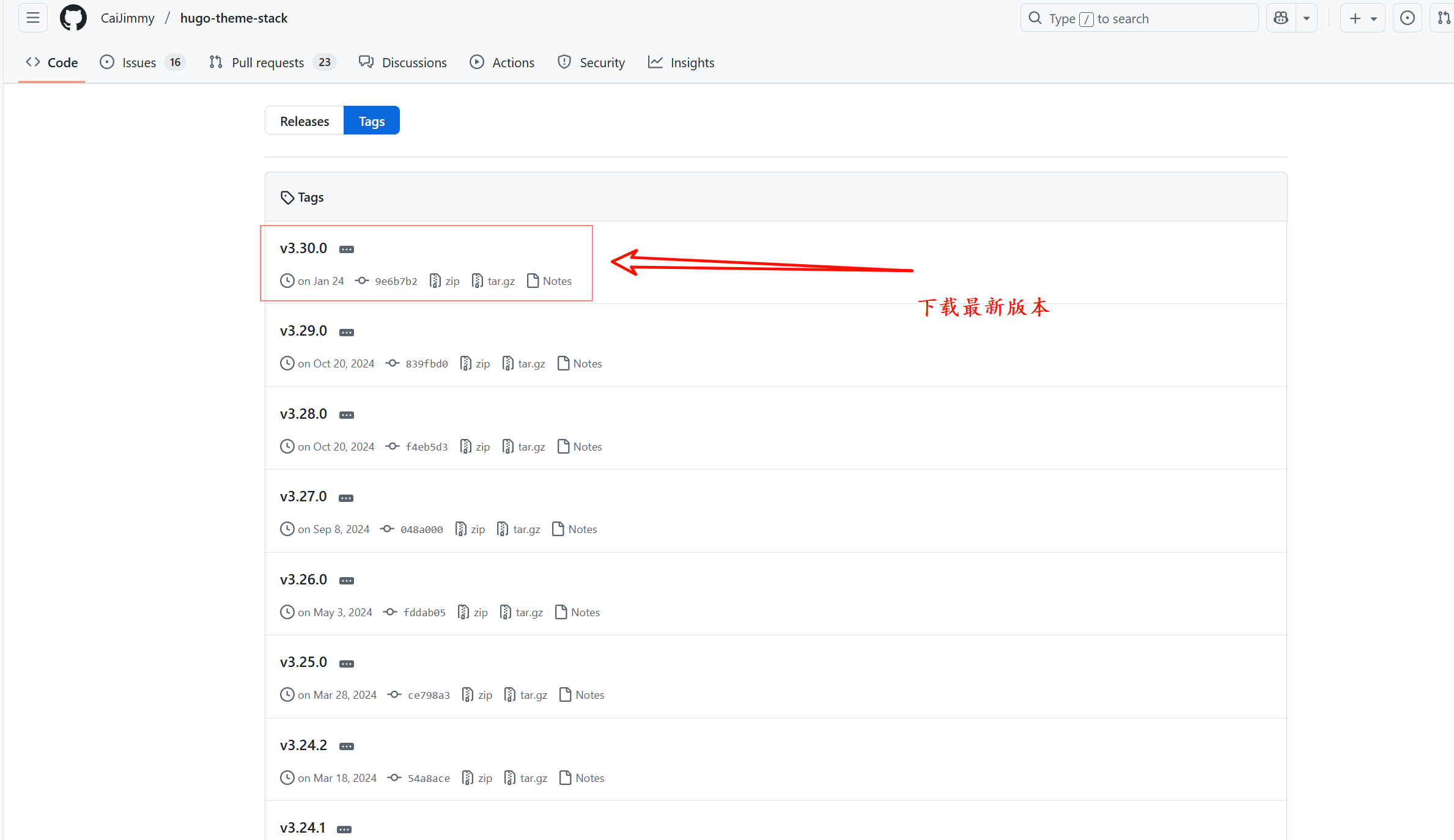Viewport: 1454px width, 840px height.
Task: Toggle v3.28.0 commit message ellipsis
Action: [x=347, y=415]
